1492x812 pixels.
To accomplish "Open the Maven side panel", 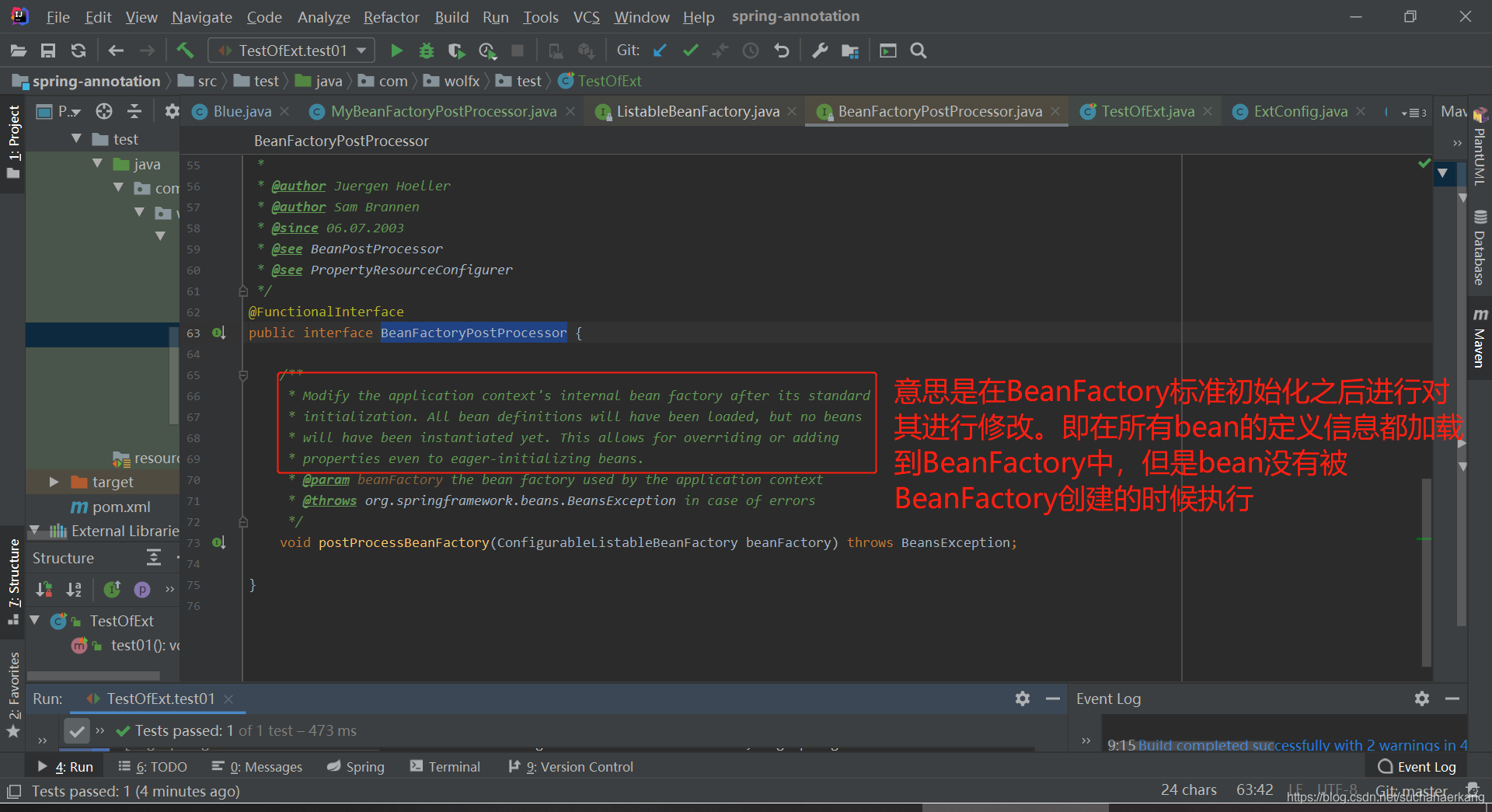I will pos(1480,339).
